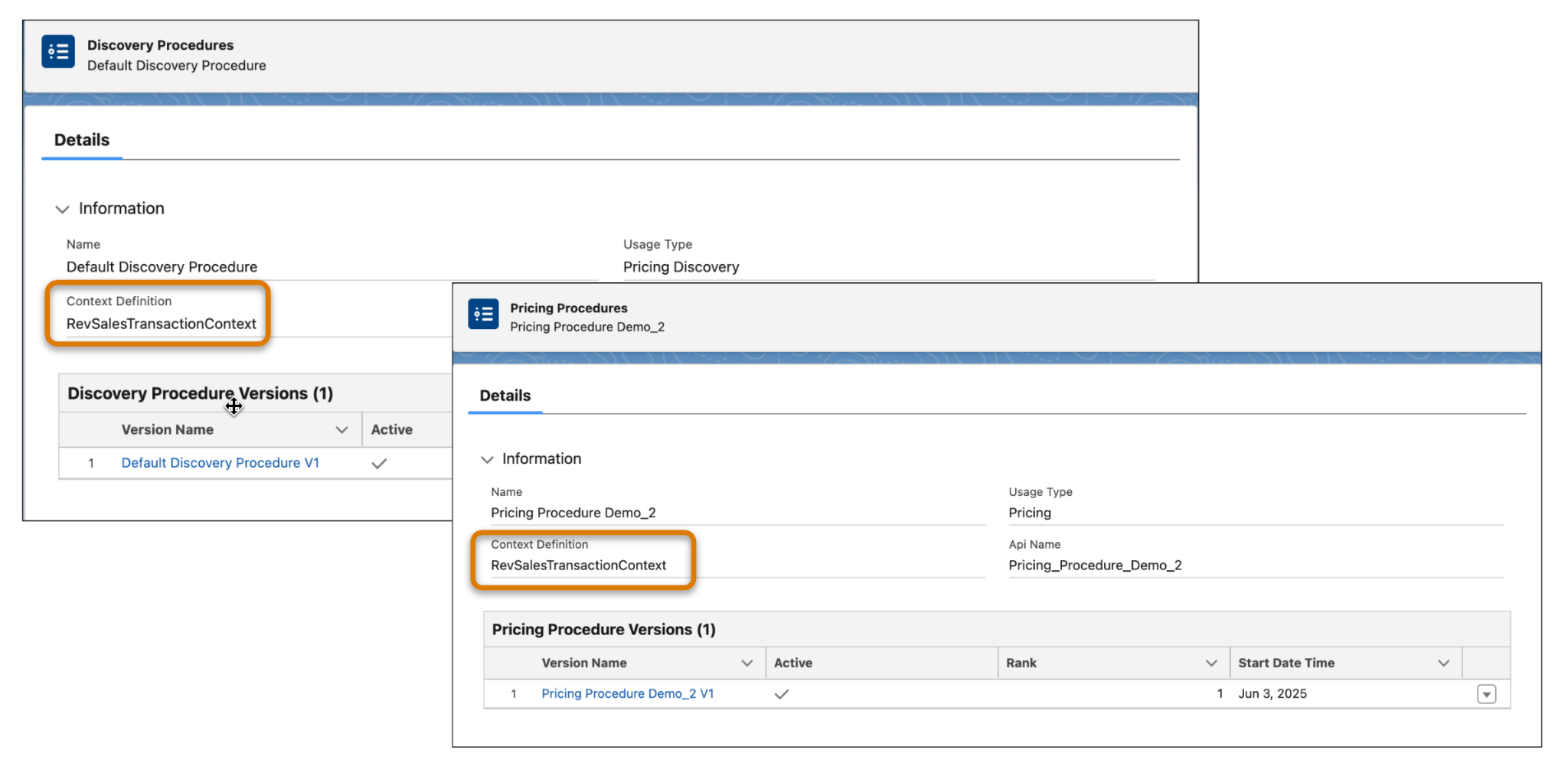Open Version Name column menu in Discovery versions table

pyautogui.click(x=342, y=430)
